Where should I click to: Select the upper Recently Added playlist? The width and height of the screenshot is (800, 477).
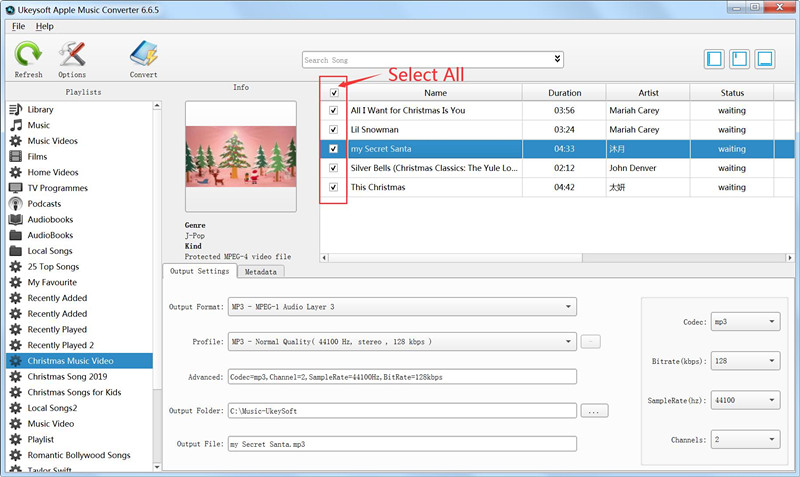(x=57, y=298)
